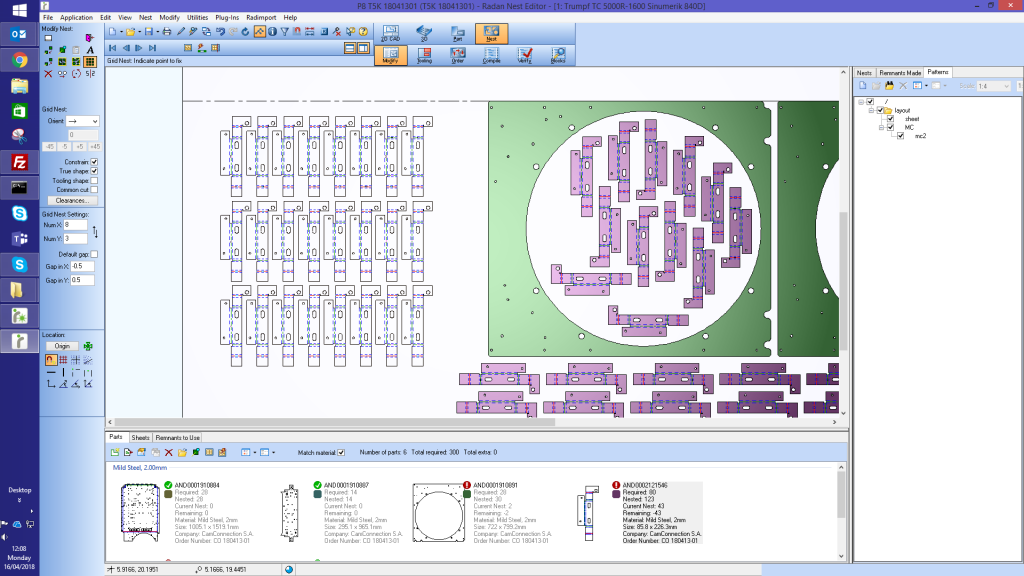Click the Print icon in toolbar
This screenshot has height=576, width=1024.
(167, 32)
